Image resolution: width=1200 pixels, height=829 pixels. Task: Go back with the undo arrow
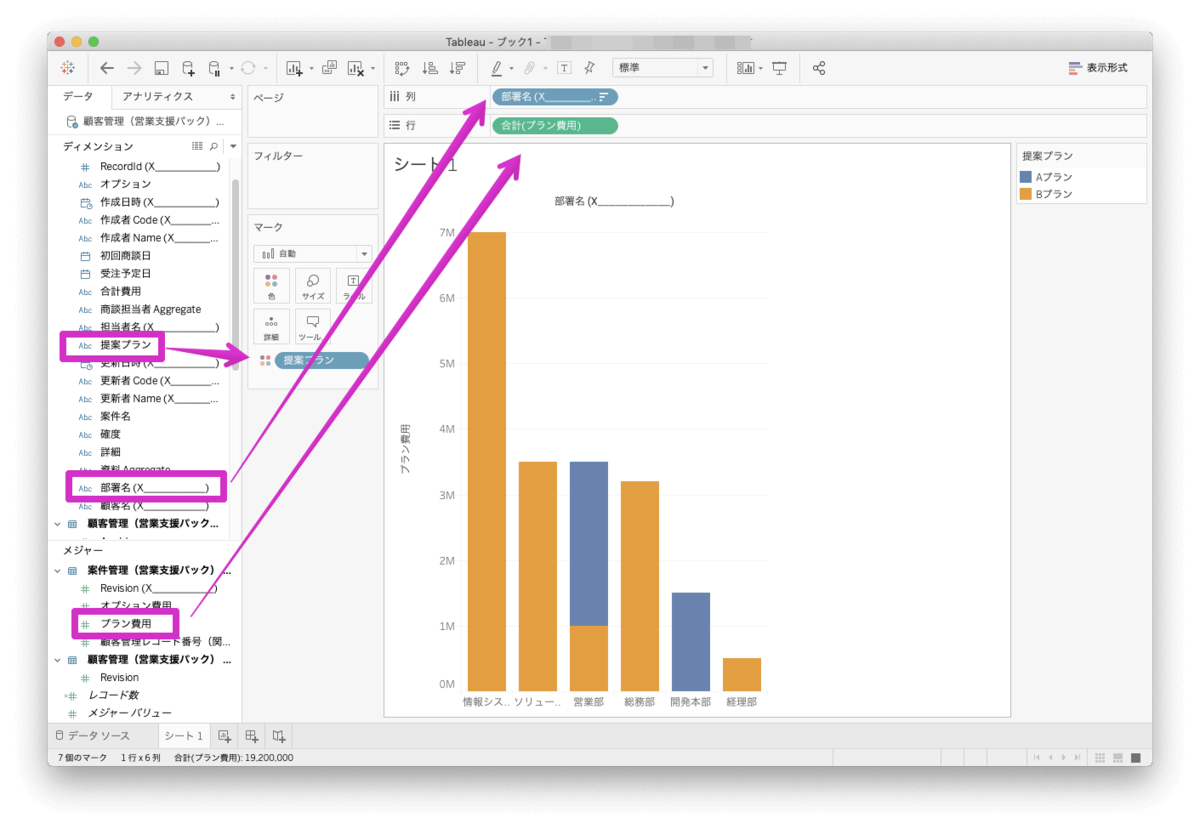107,68
